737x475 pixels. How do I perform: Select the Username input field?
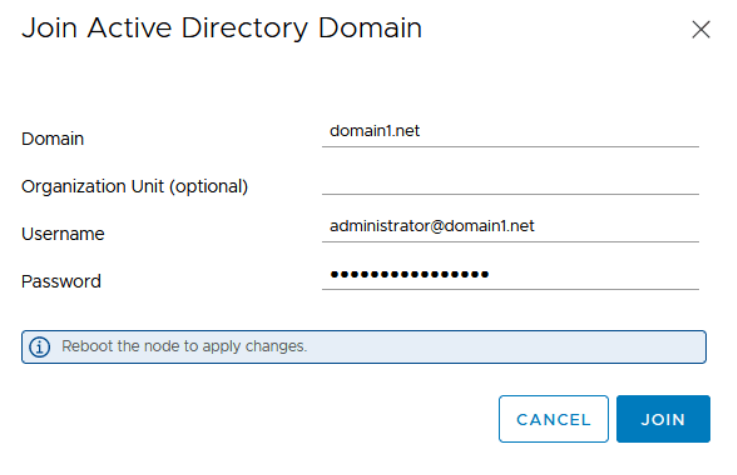point(510,227)
